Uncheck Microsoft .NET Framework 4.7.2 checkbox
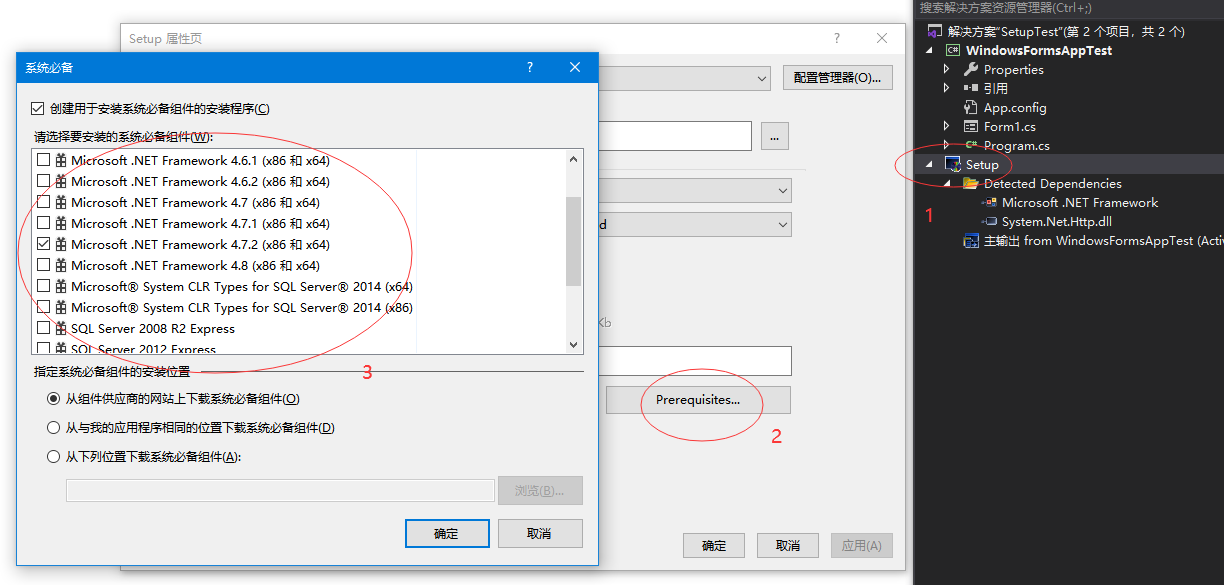The width and height of the screenshot is (1224, 585). coord(43,244)
